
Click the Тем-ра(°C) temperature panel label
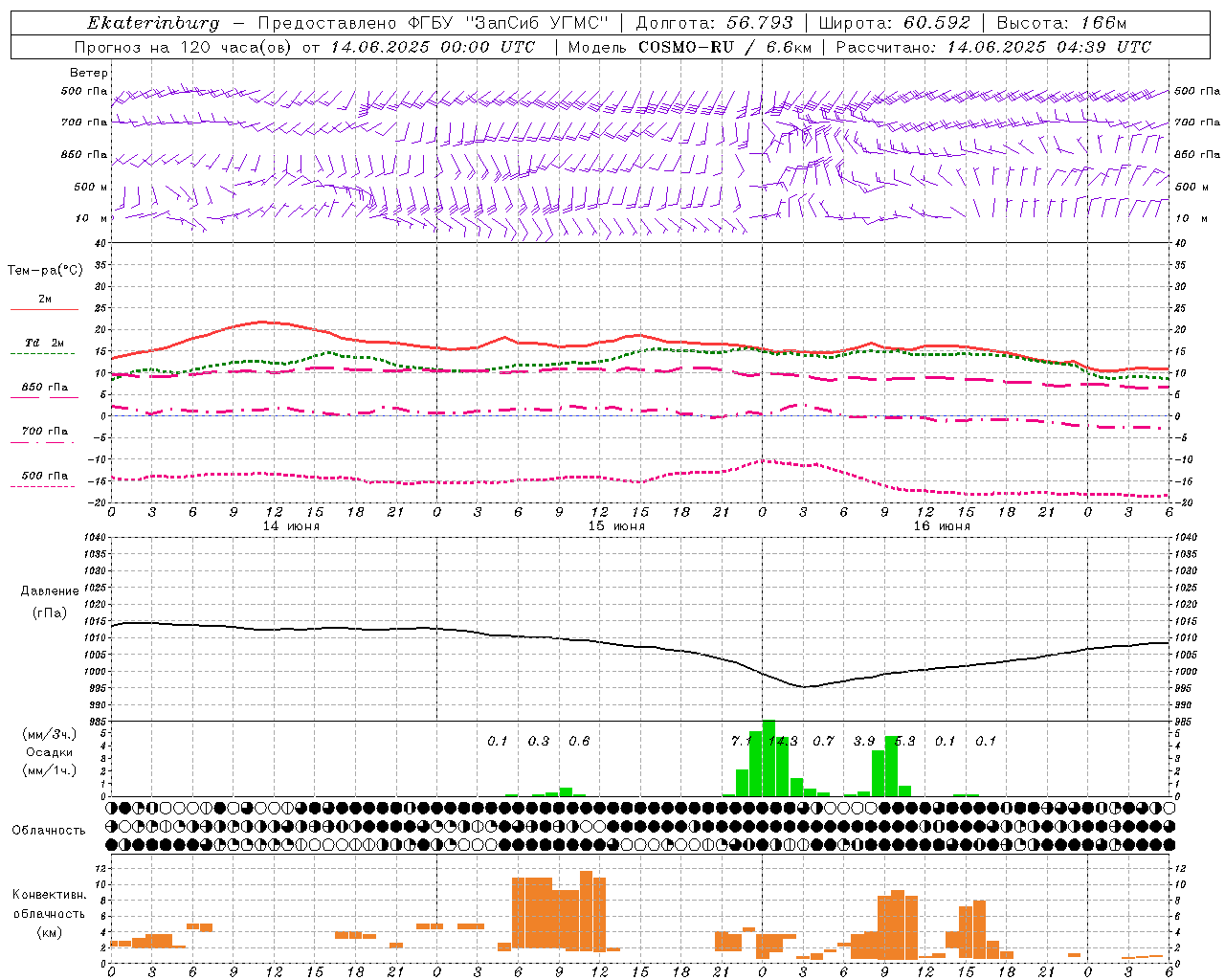45,271
